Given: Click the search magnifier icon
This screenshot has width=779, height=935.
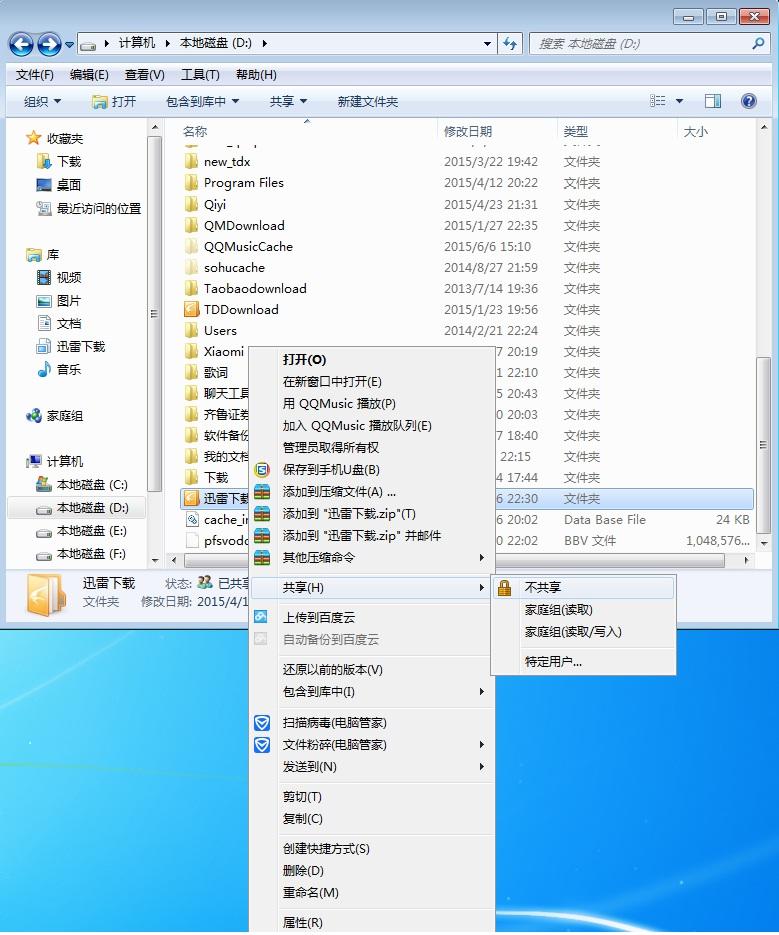Looking at the screenshot, I should tap(758, 44).
